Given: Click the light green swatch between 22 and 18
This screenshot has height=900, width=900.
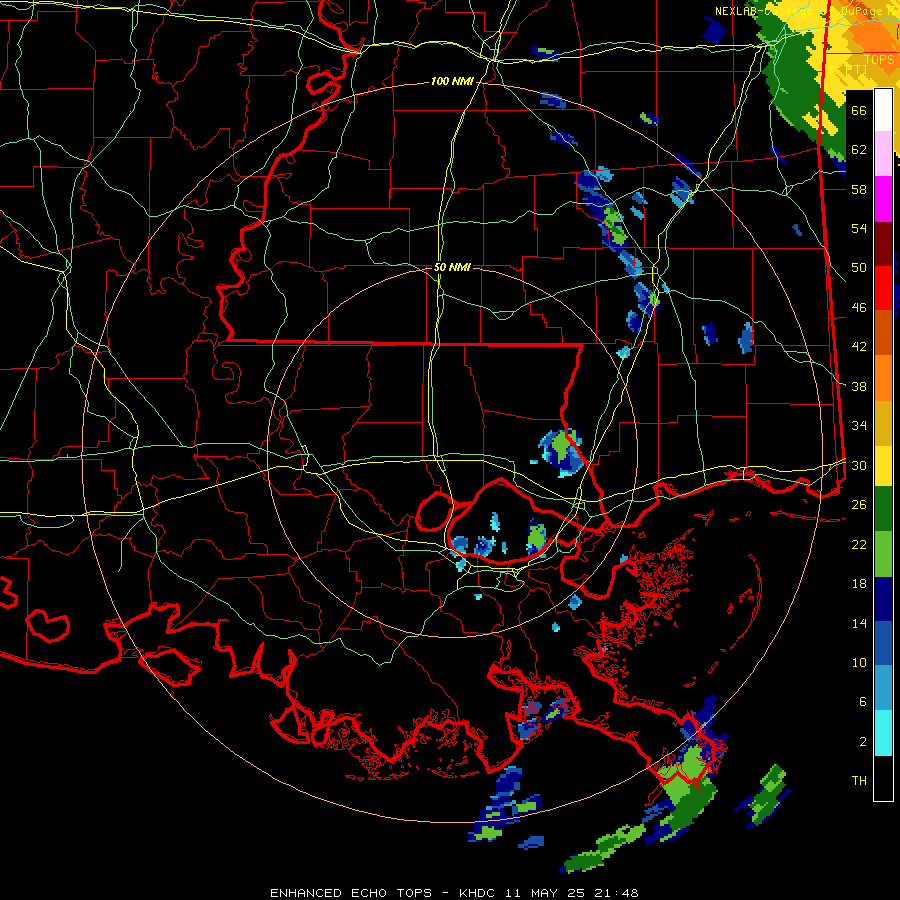Looking at the screenshot, I should coord(883,554).
